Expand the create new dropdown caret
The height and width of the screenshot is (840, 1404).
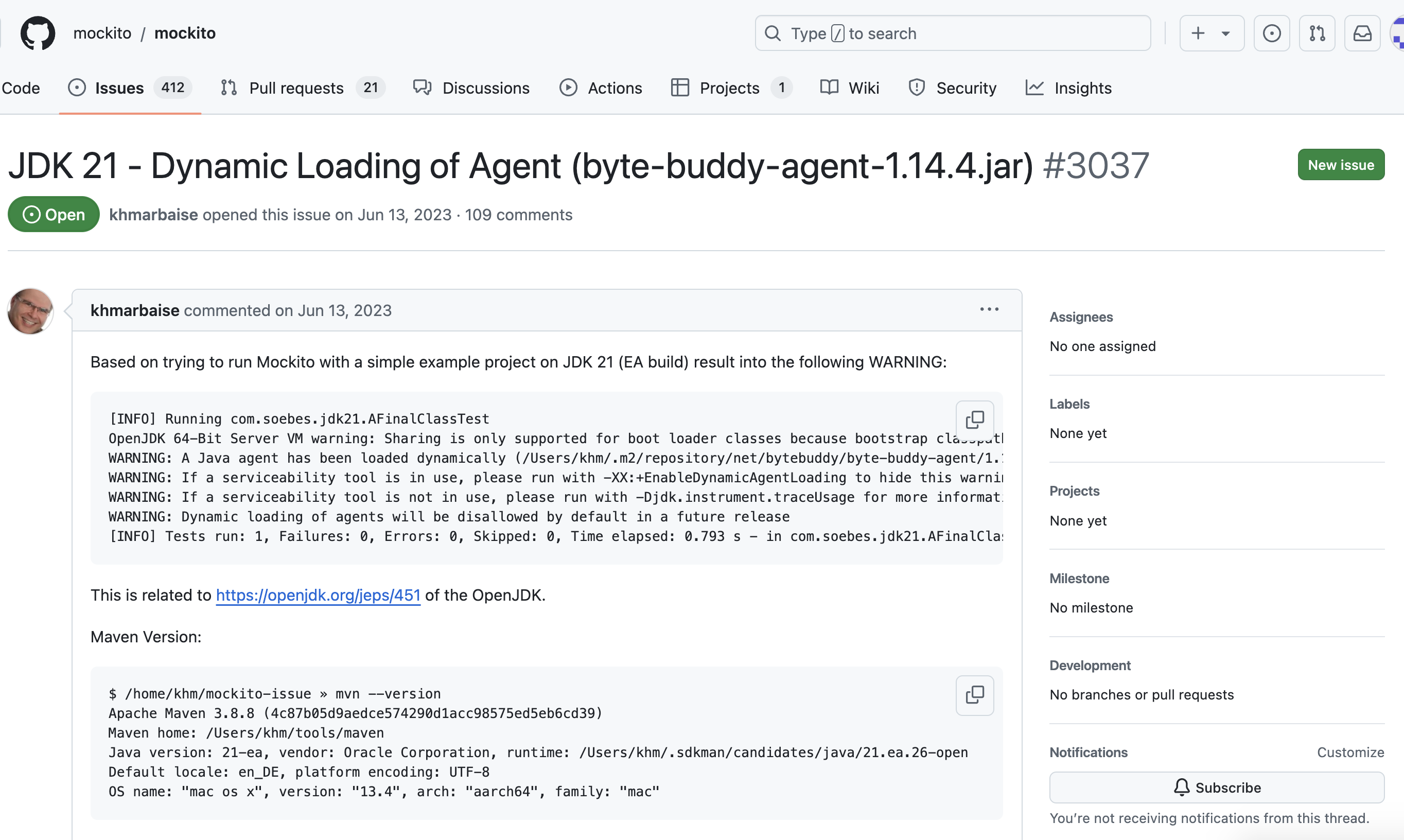click(1226, 34)
